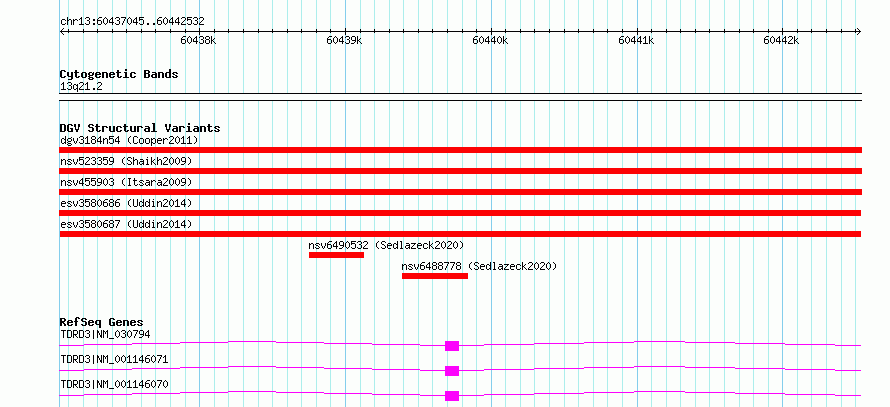This screenshot has width=890, height=407.
Task: Click the Cytogenetic Bands track heading
Action: click(x=119, y=74)
